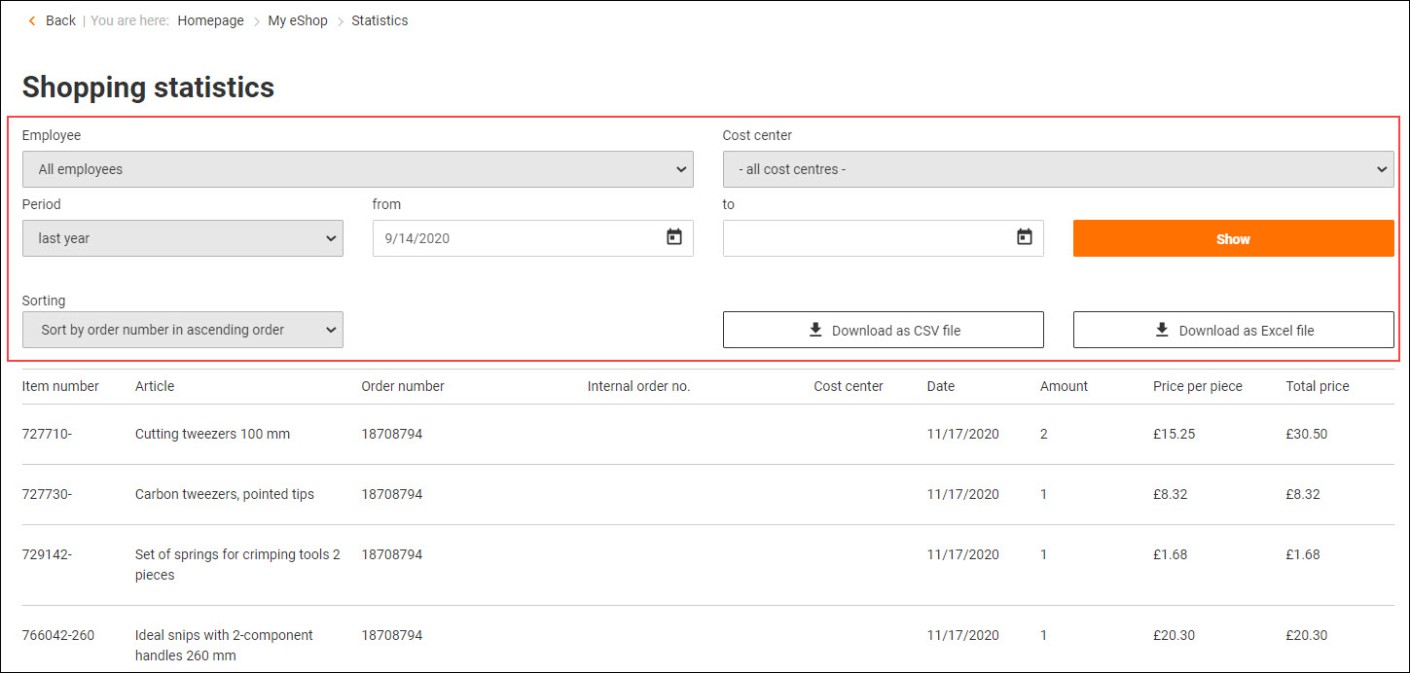This screenshot has height=673, width=1410.
Task: Open the 'from' date calendar picker icon
Action: 674,238
